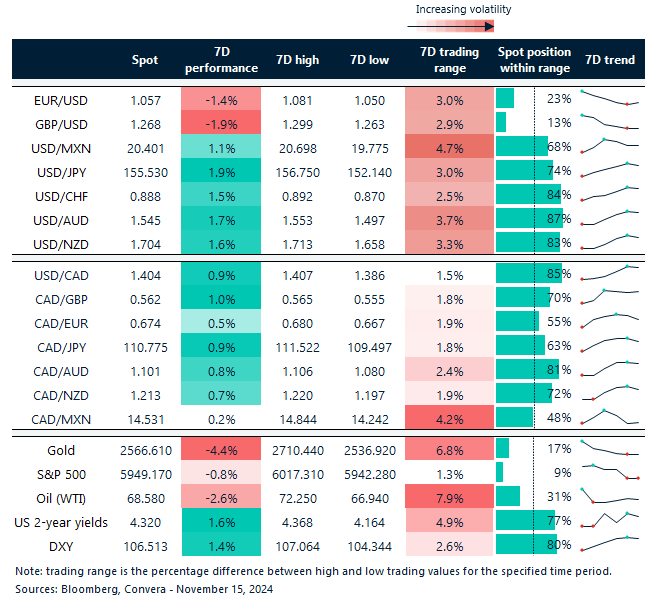
Task: Click the GBP/USD 13% position bar
Action: click(501, 122)
